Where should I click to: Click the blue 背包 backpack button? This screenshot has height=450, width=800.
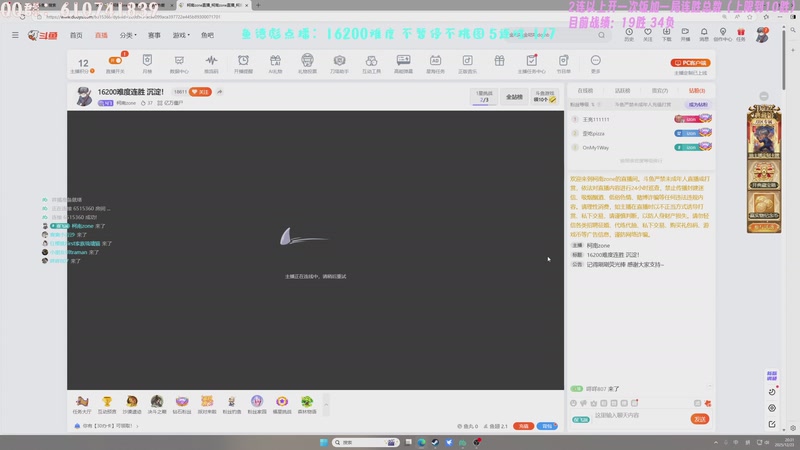pyautogui.click(x=547, y=426)
